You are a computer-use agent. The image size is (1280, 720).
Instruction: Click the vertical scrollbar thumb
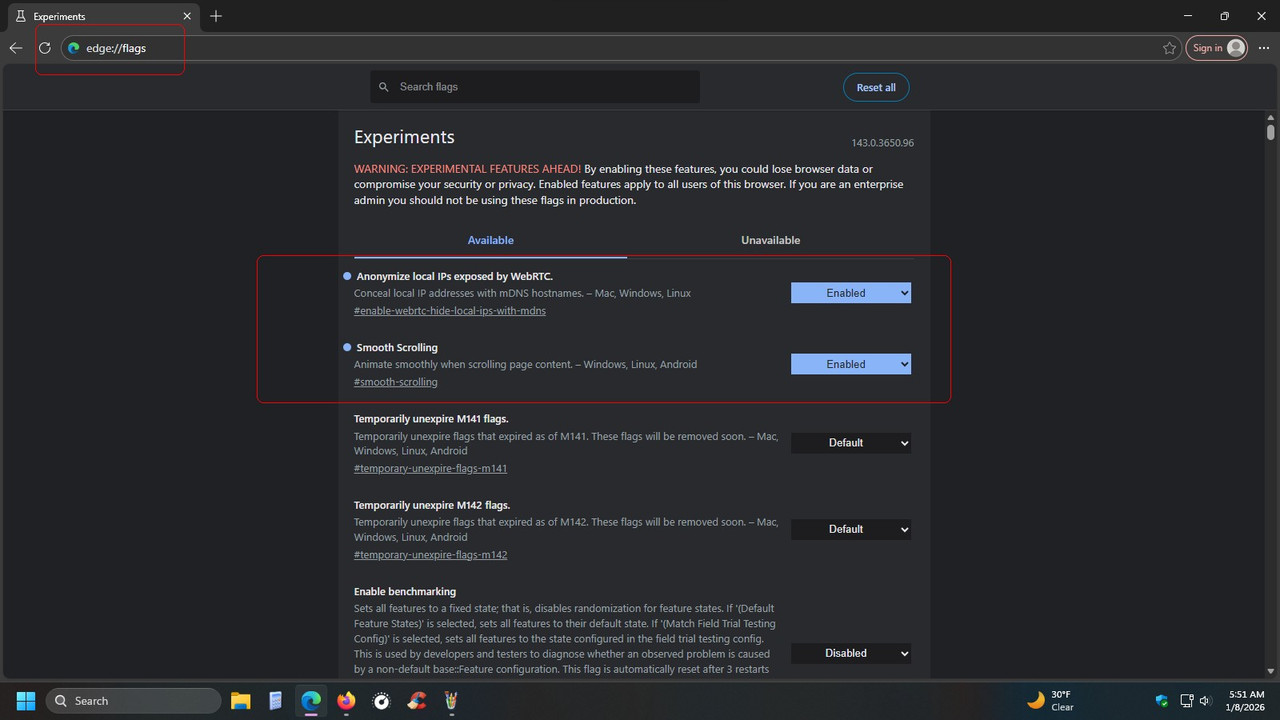coord(1271,132)
